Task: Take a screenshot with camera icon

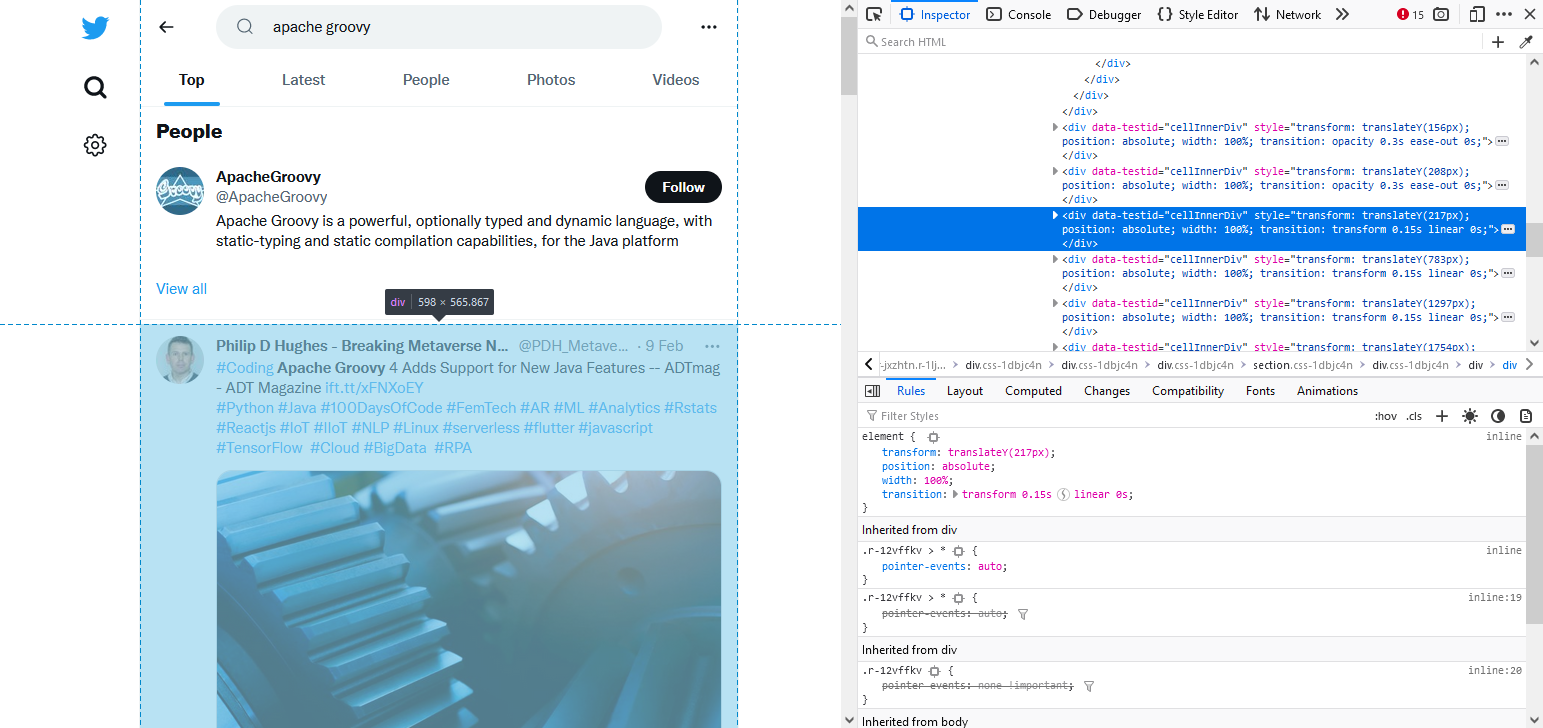Action: click(x=1441, y=14)
